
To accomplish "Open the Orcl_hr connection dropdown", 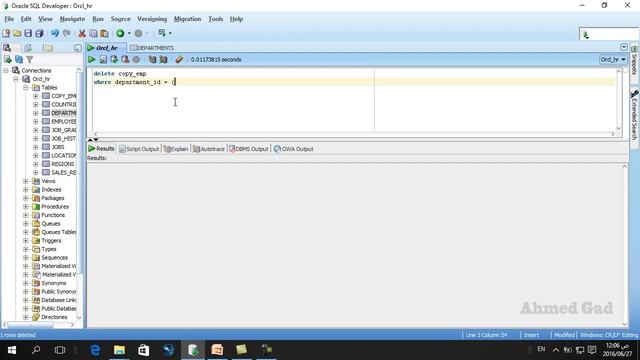I will 613,60.
